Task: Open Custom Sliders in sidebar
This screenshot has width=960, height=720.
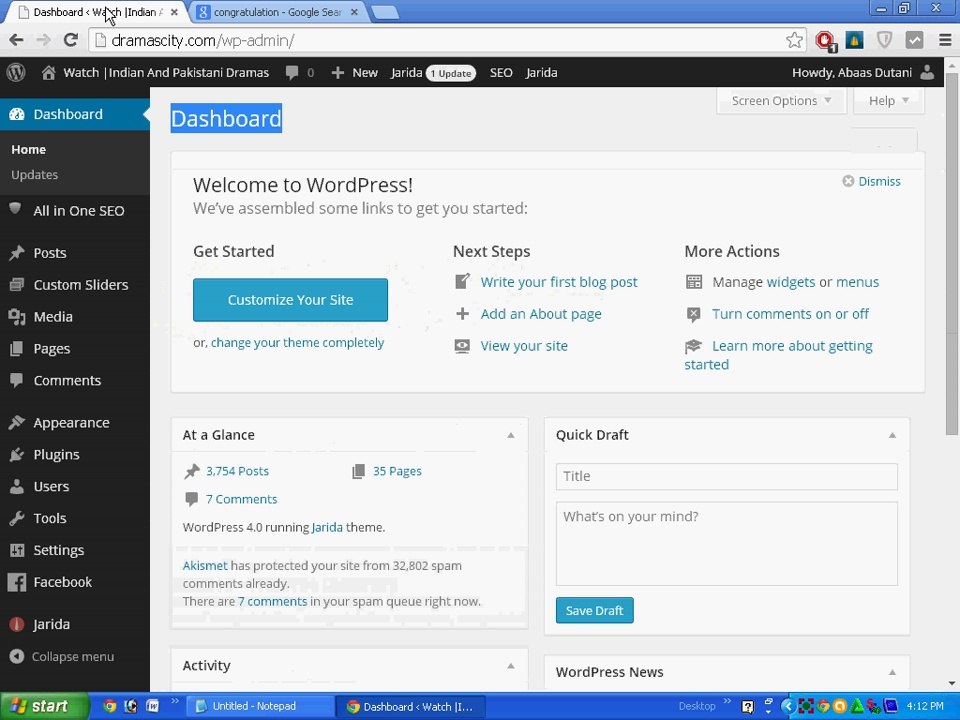Action: click(x=75, y=285)
